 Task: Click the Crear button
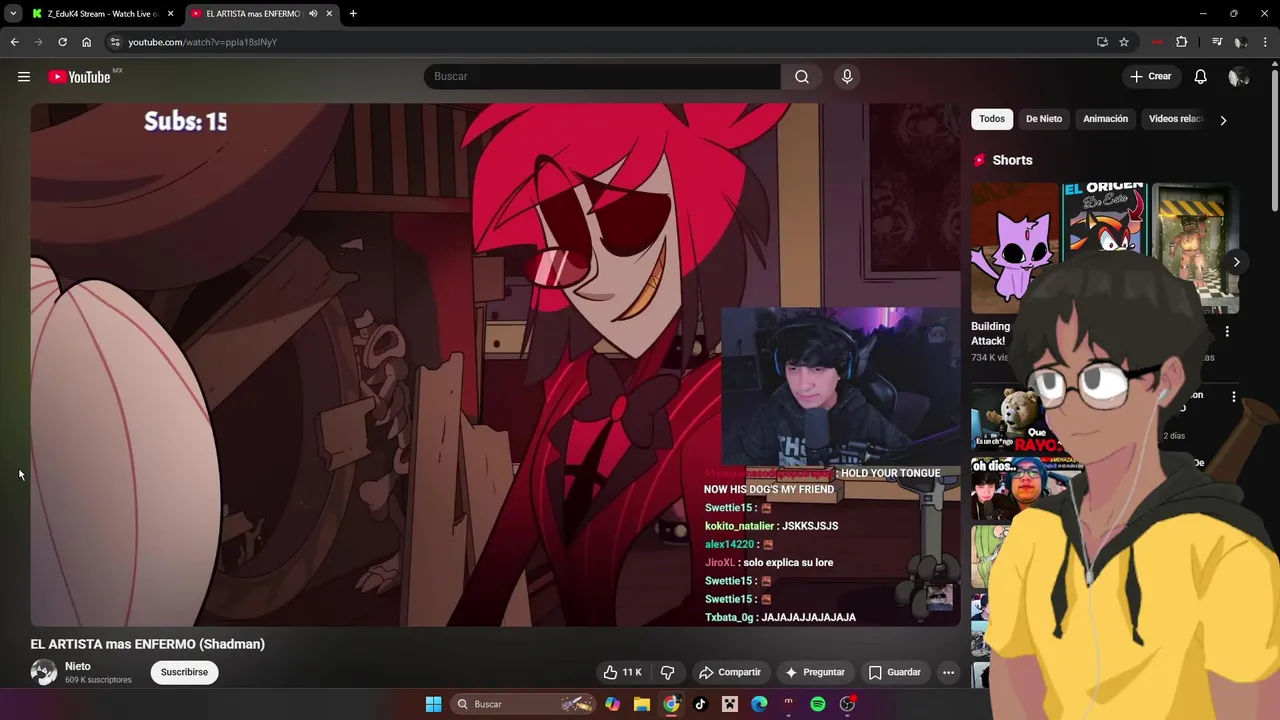1151,77
